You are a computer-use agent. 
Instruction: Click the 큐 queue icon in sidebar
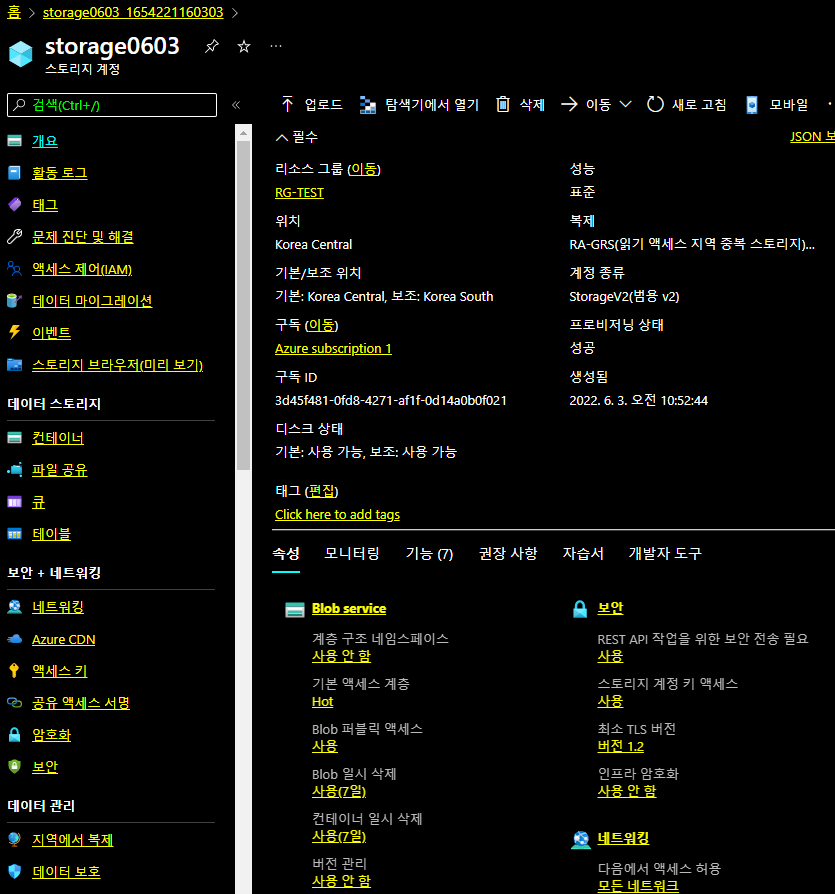(15, 502)
